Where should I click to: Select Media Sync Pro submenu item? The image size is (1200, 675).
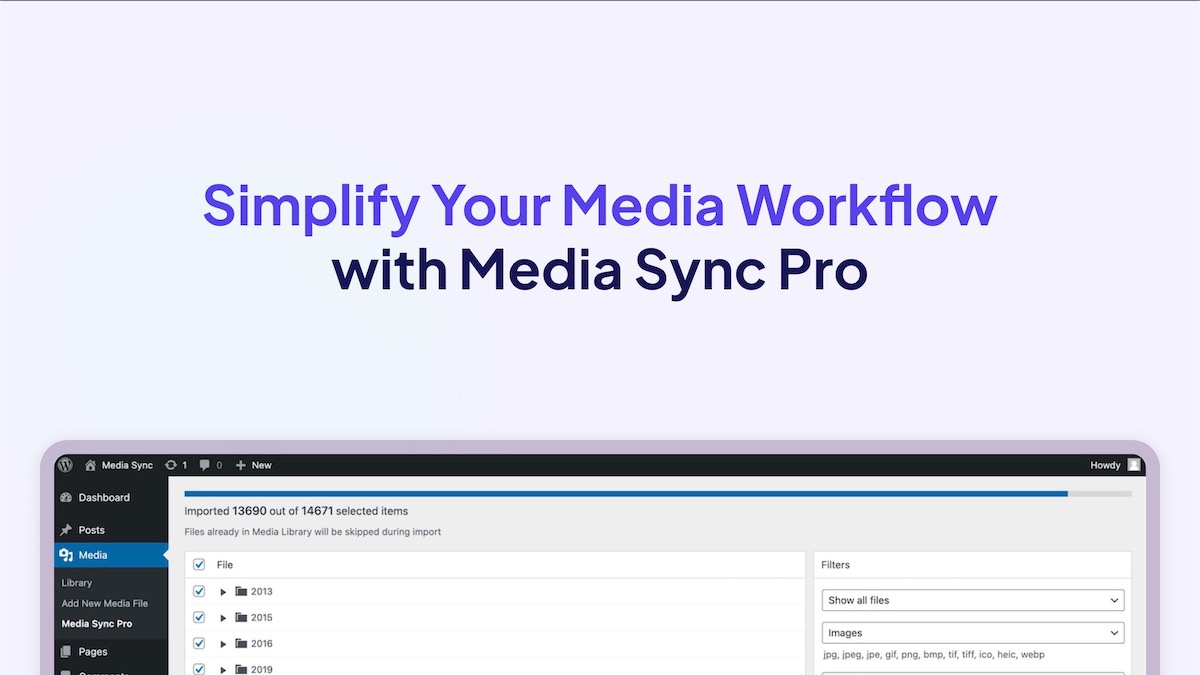[x=97, y=624]
